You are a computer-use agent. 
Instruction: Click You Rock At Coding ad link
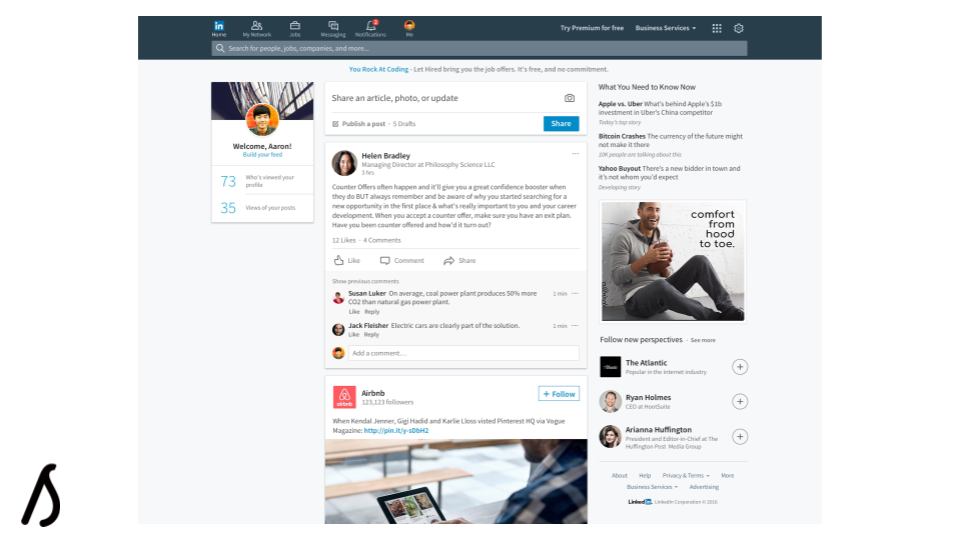(378, 69)
